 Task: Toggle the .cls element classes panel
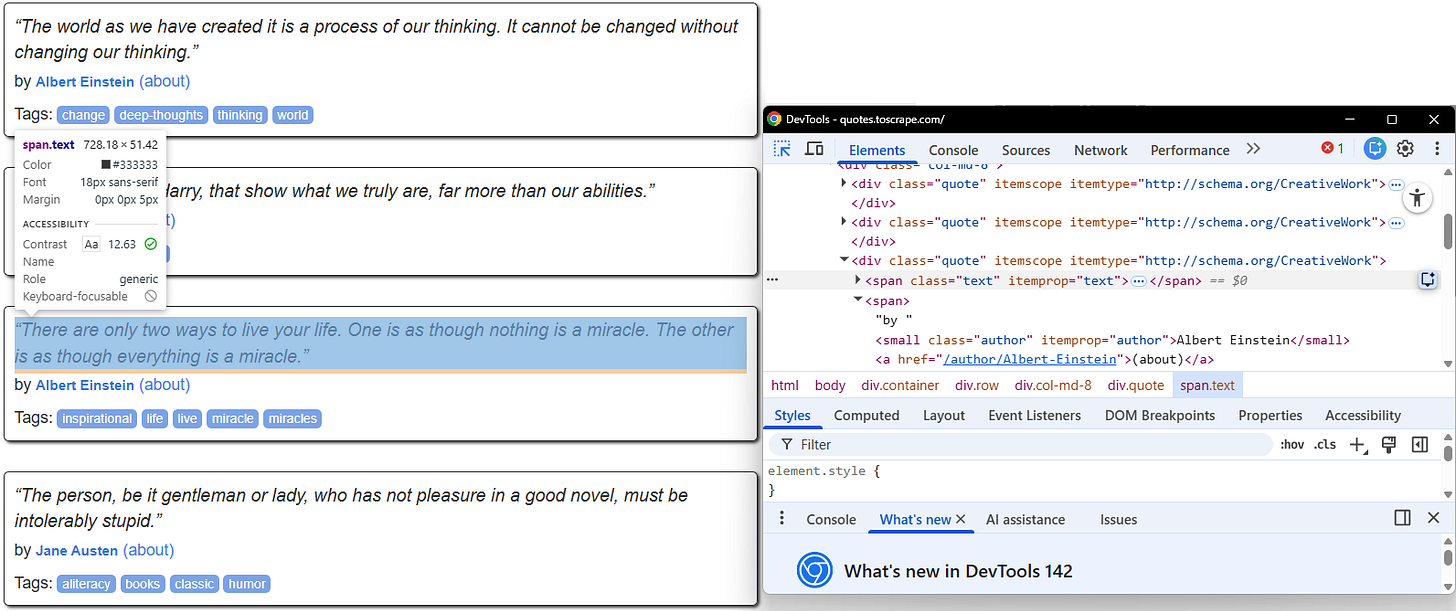coord(1325,445)
